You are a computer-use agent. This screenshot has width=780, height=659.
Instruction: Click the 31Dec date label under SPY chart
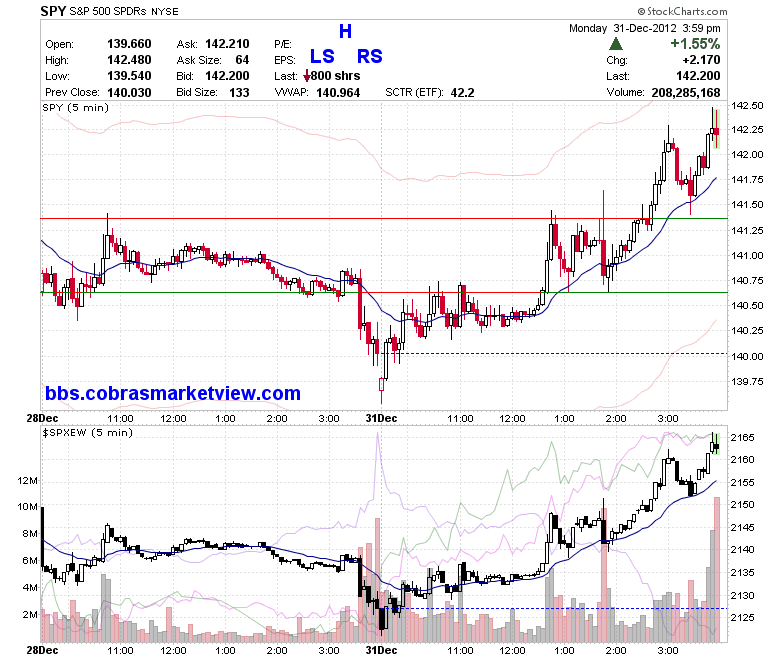[382, 418]
